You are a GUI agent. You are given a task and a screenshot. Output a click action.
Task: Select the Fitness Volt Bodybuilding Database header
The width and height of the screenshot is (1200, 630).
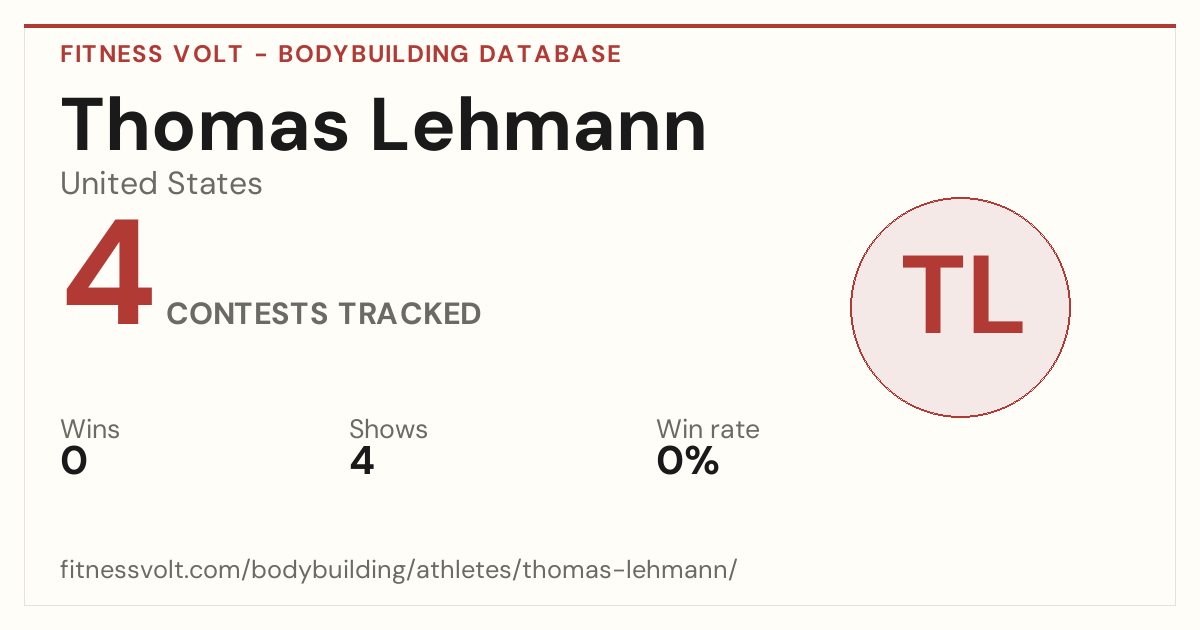[x=341, y=54]
